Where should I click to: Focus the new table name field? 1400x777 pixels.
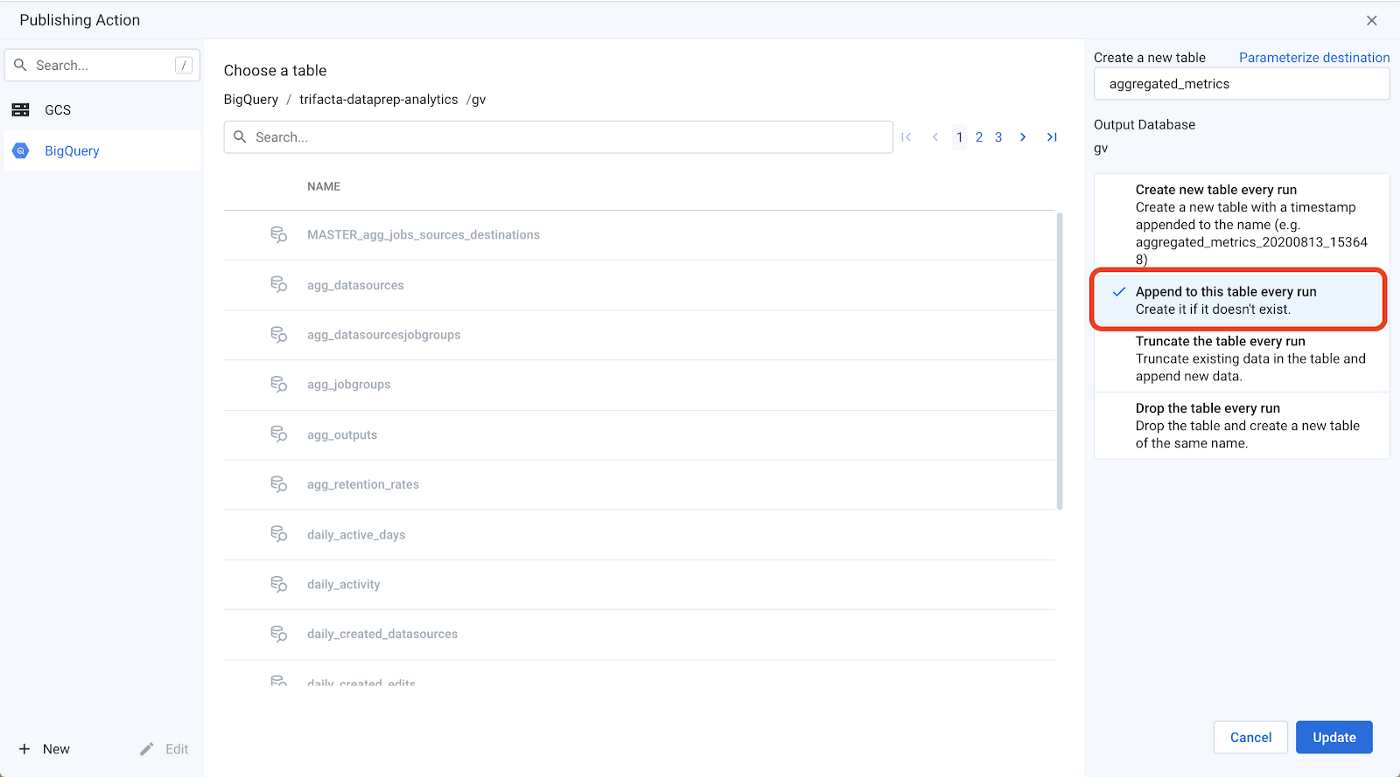pos(1241,84)
